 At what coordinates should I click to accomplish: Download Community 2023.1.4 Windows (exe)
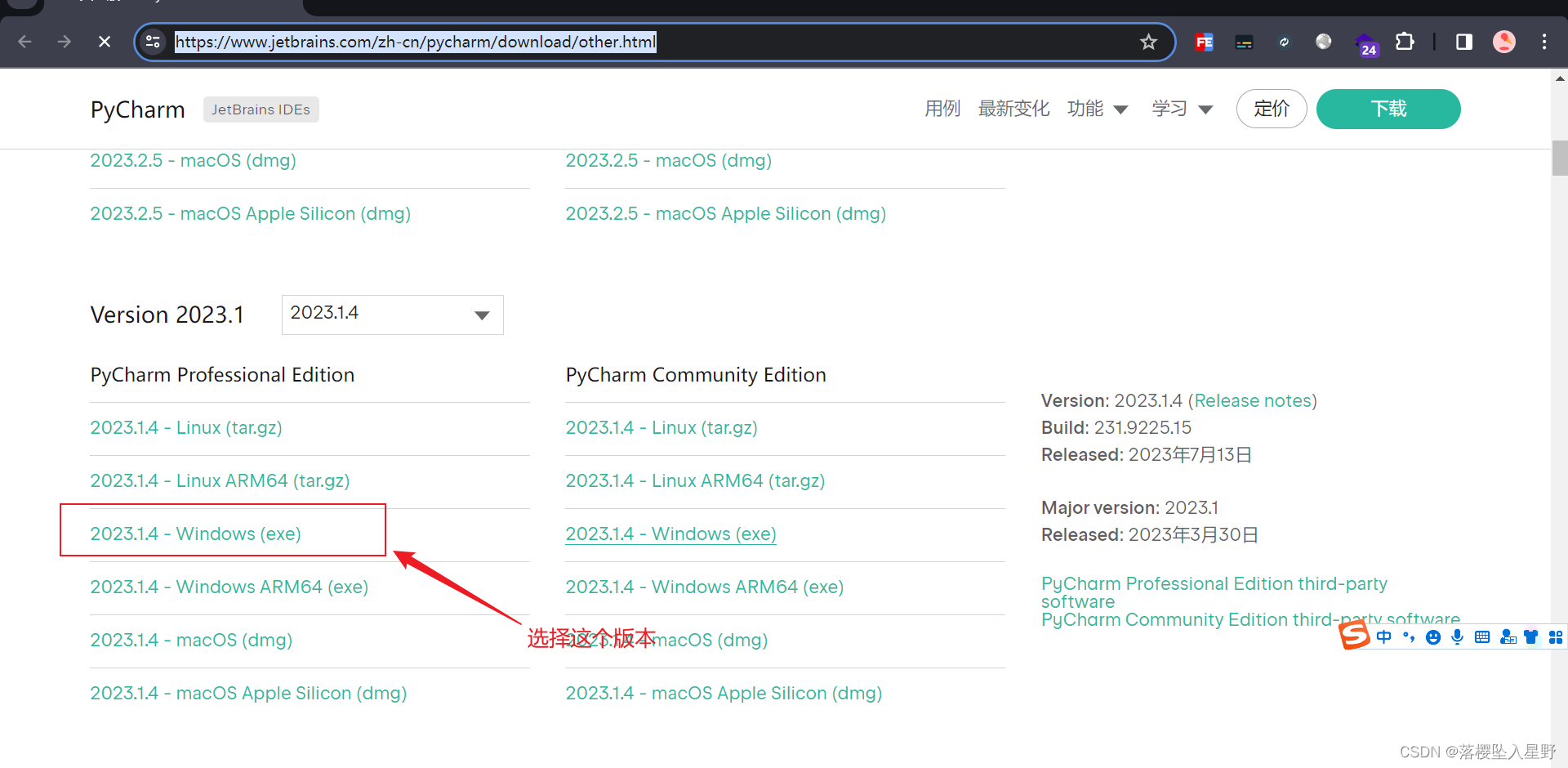click(x=670, y=534)
